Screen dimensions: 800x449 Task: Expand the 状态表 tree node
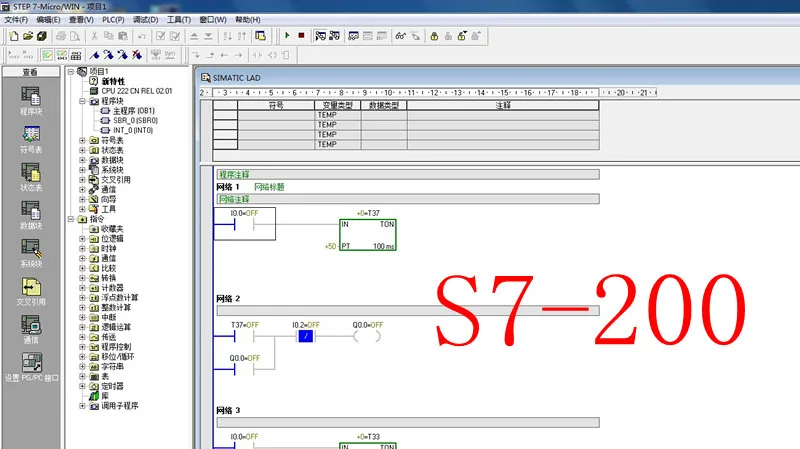pyautogui.click(x=82, y=150)
